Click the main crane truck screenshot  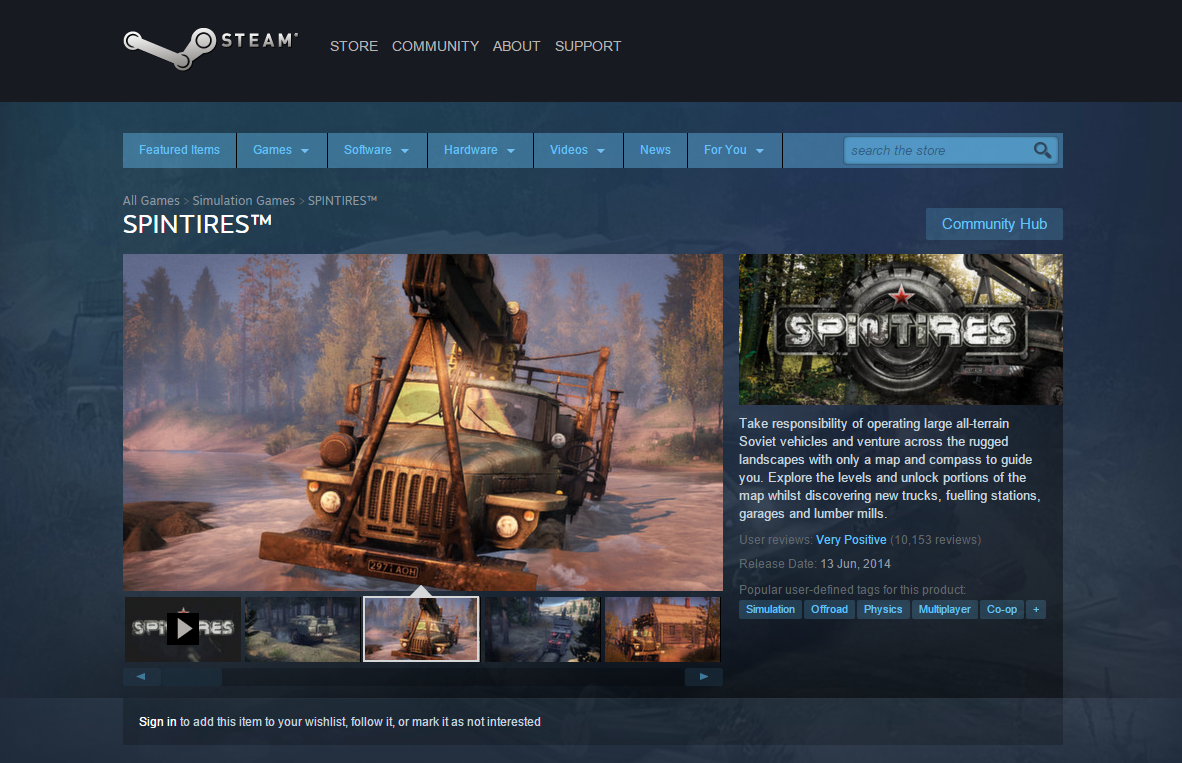tap(423, 422)
